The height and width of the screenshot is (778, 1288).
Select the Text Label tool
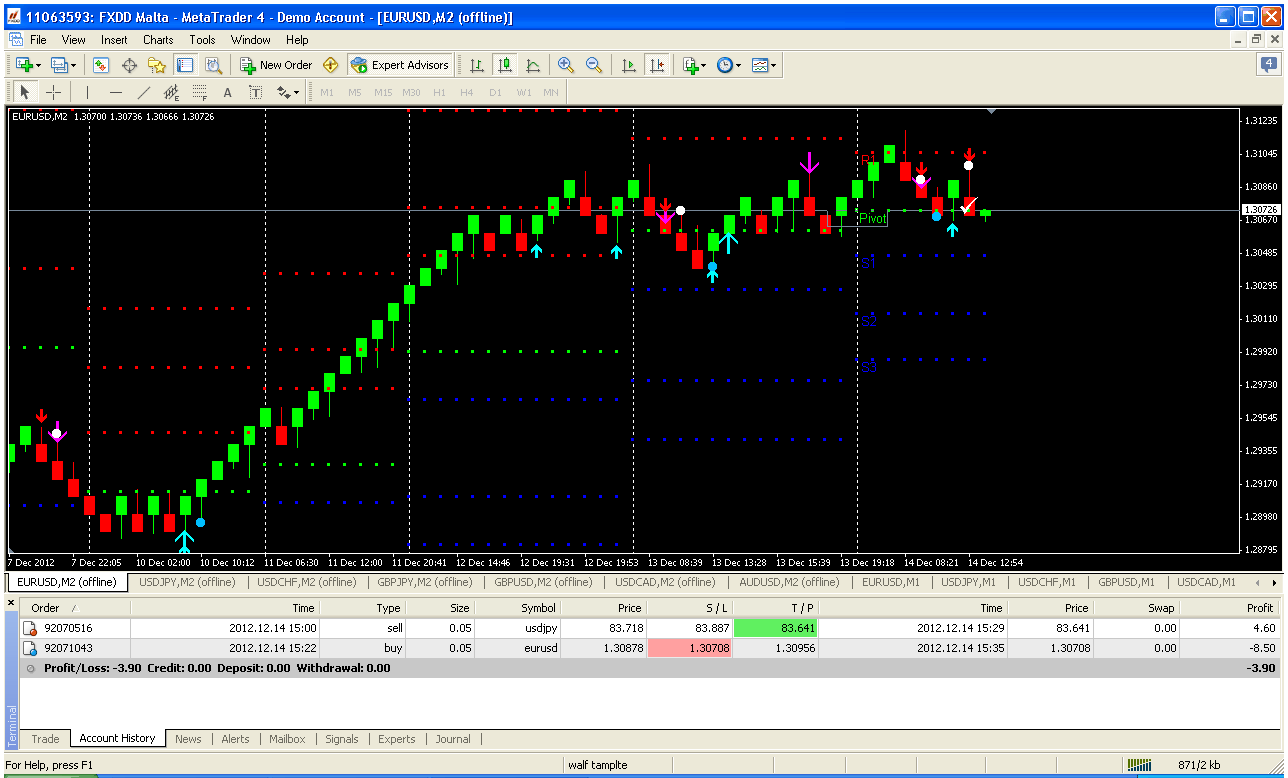256,92
